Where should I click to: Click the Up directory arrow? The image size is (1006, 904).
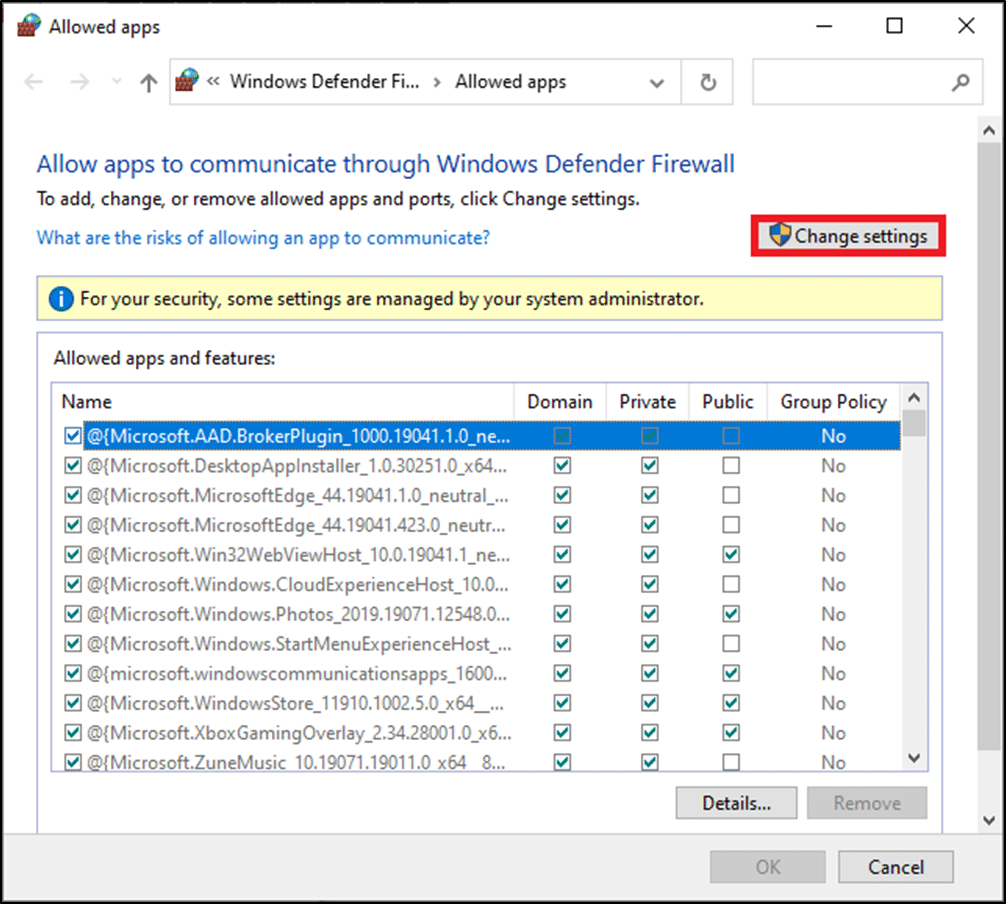pyautogui.click(x=148, y=83)
